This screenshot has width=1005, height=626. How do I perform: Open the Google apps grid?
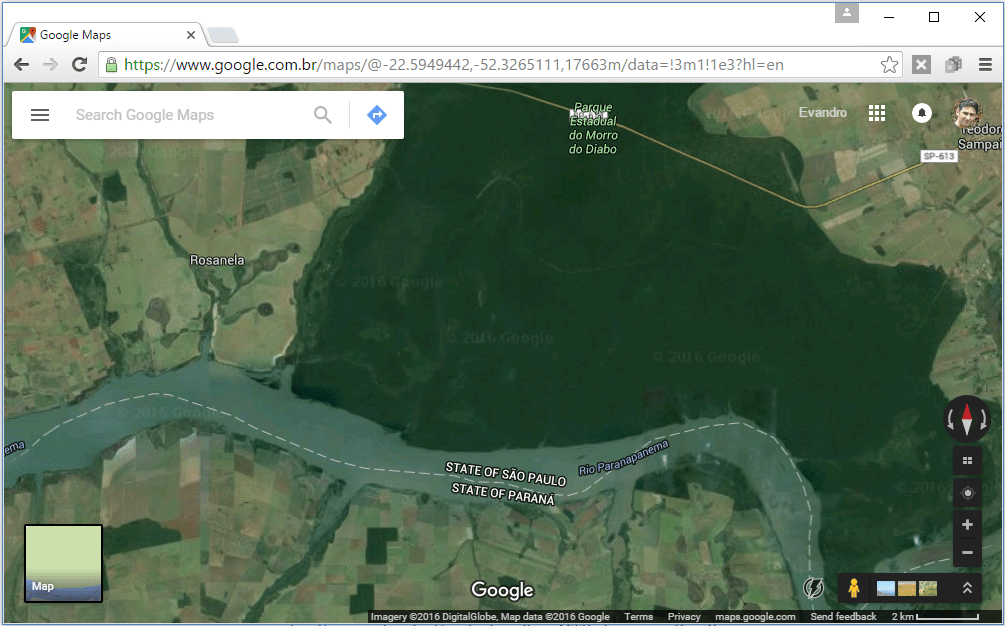877,113
